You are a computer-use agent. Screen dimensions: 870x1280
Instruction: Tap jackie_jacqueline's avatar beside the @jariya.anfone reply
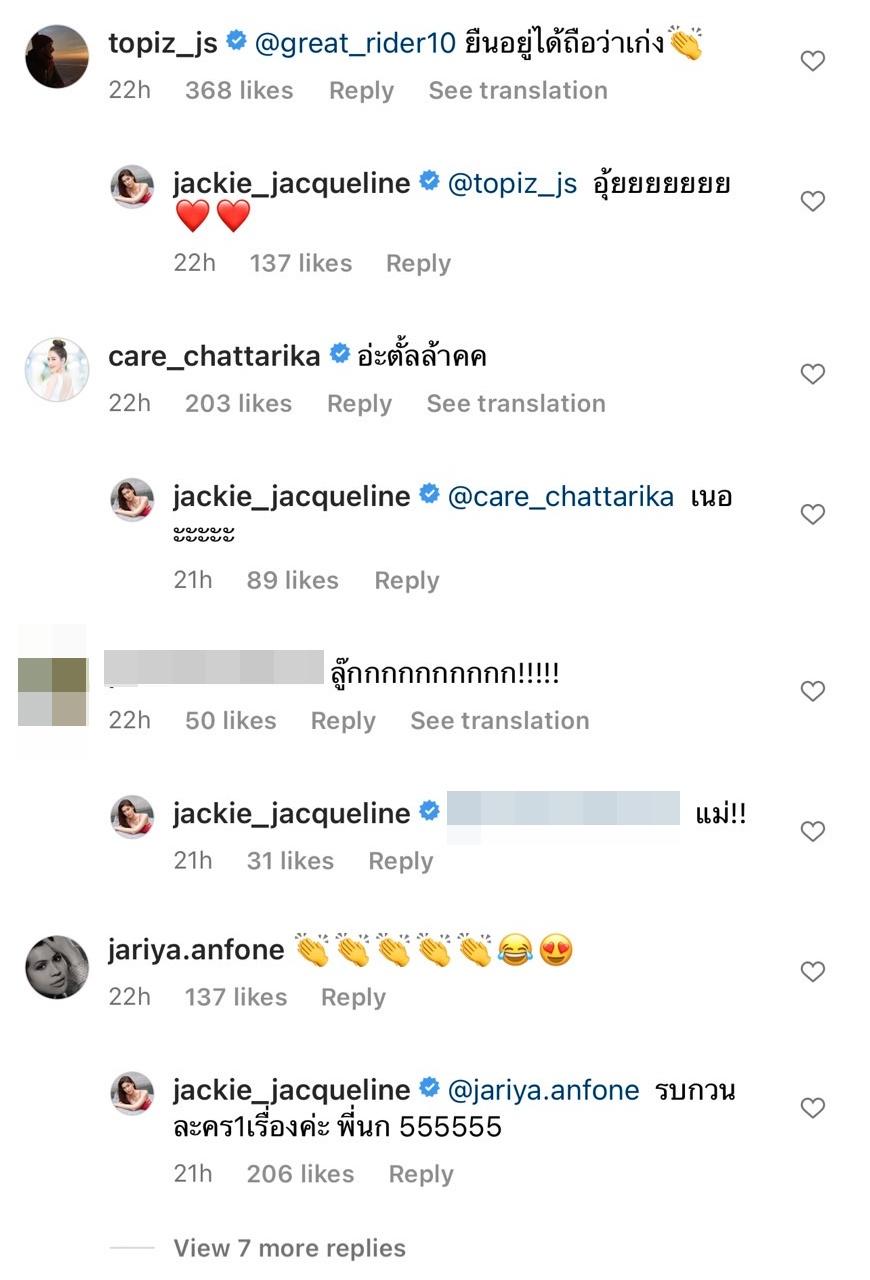(132, 1093)
